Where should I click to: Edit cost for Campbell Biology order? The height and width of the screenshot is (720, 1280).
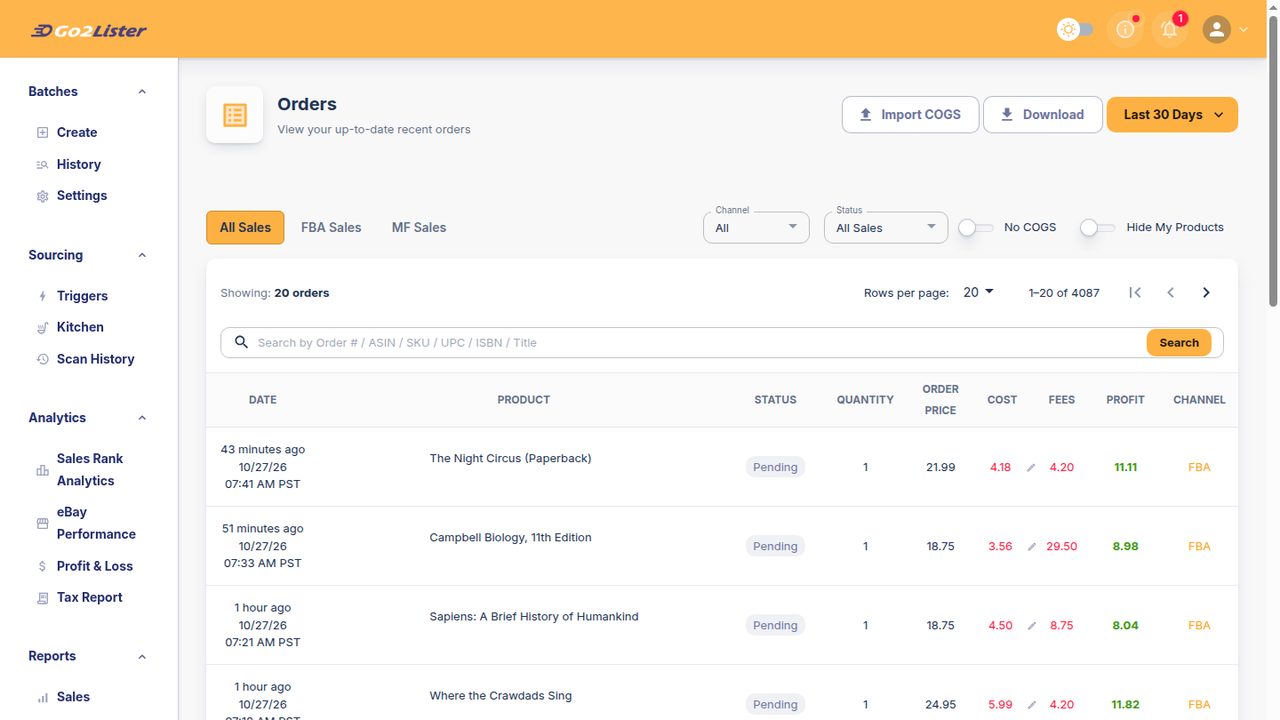click(1031, 547)
